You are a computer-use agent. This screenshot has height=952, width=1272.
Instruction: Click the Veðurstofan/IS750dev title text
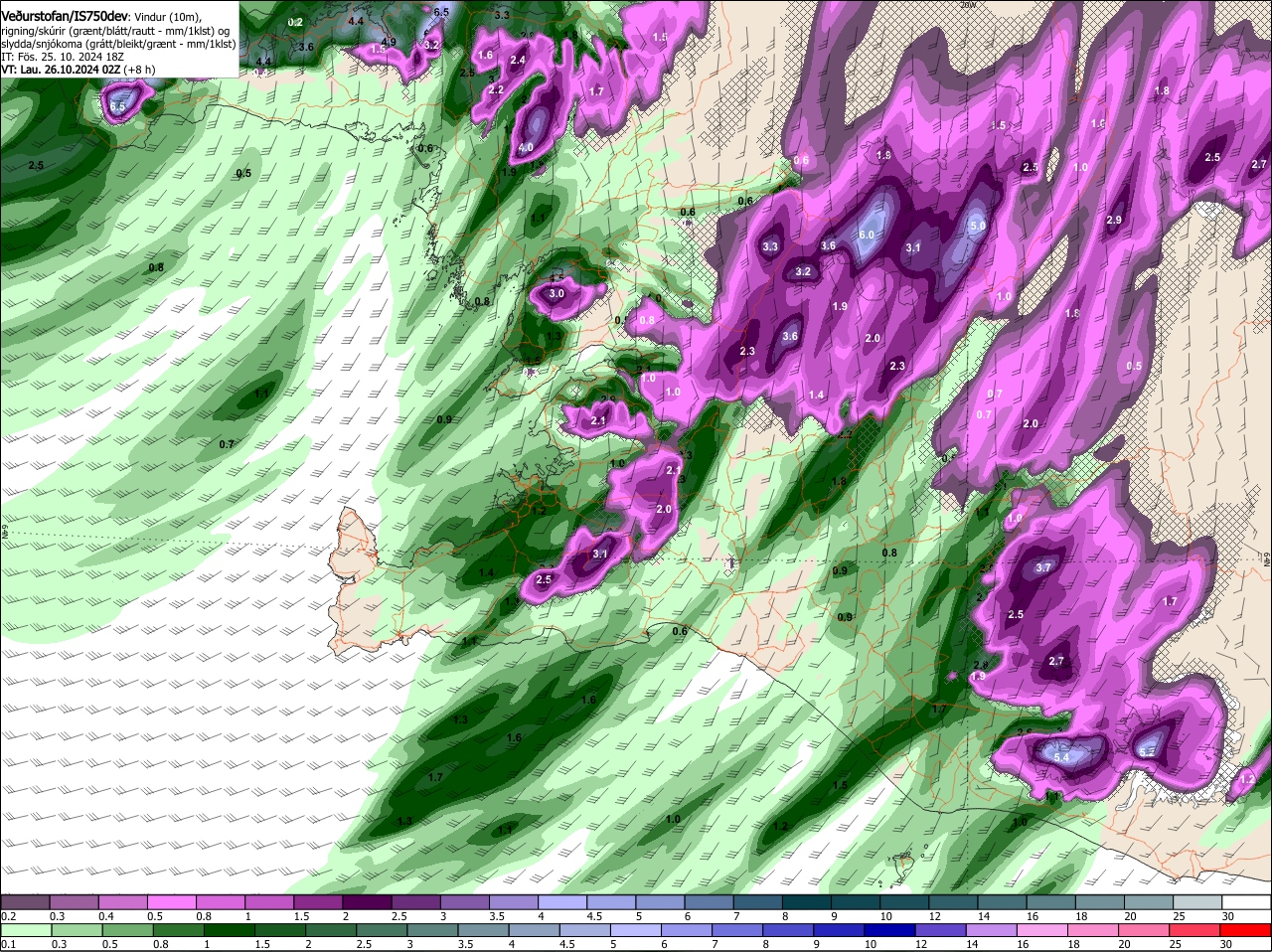(65, 16)
